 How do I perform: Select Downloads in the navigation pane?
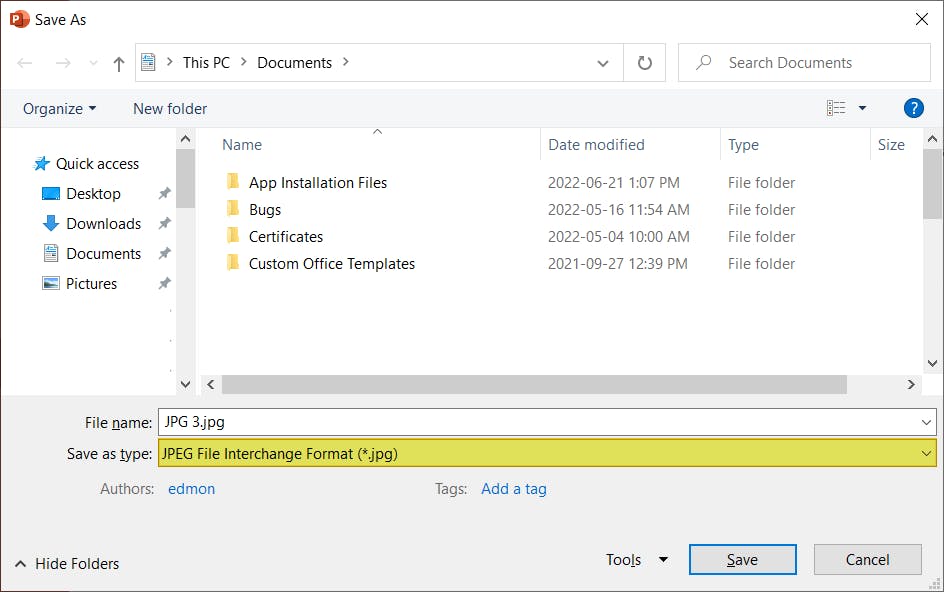pyautogui.click(x=99, y=223)
